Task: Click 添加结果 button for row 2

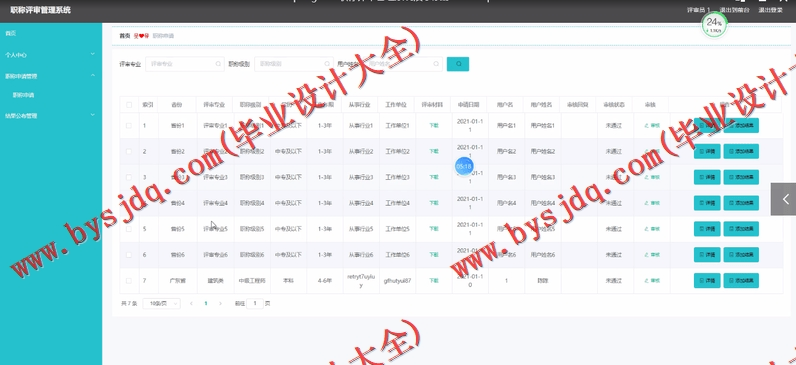Action: click(x=741, y=151)
